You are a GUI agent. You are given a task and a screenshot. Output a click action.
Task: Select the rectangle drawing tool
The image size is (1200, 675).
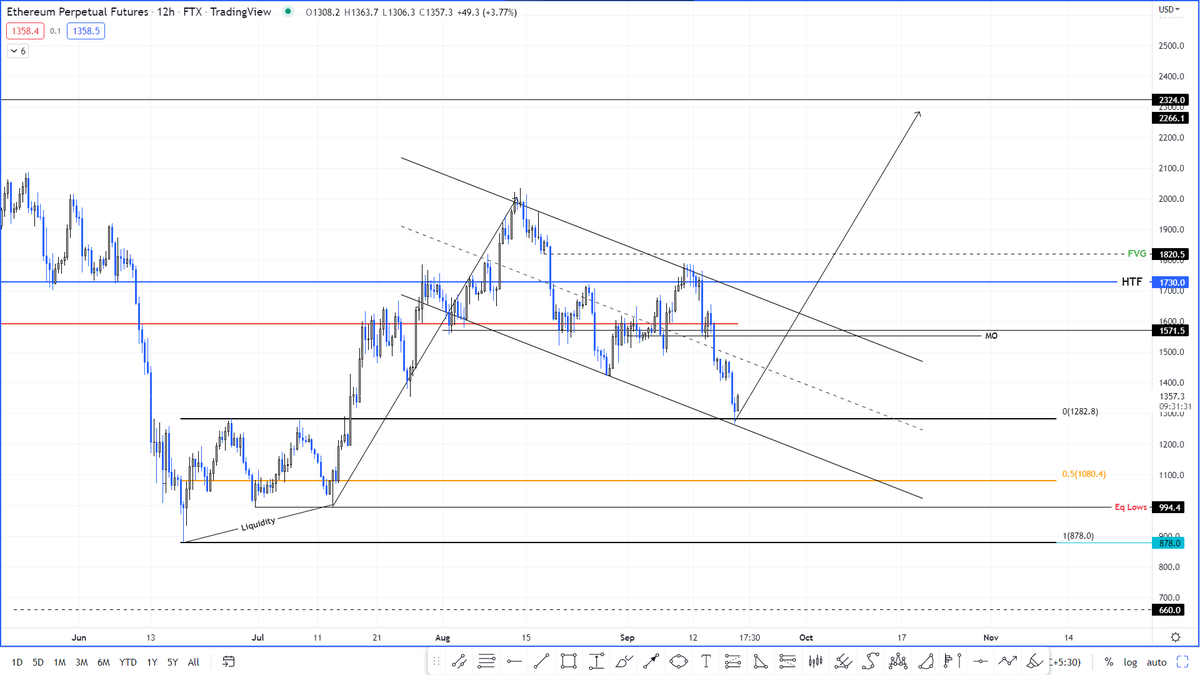pyautogui.click(x=569, y=661)
